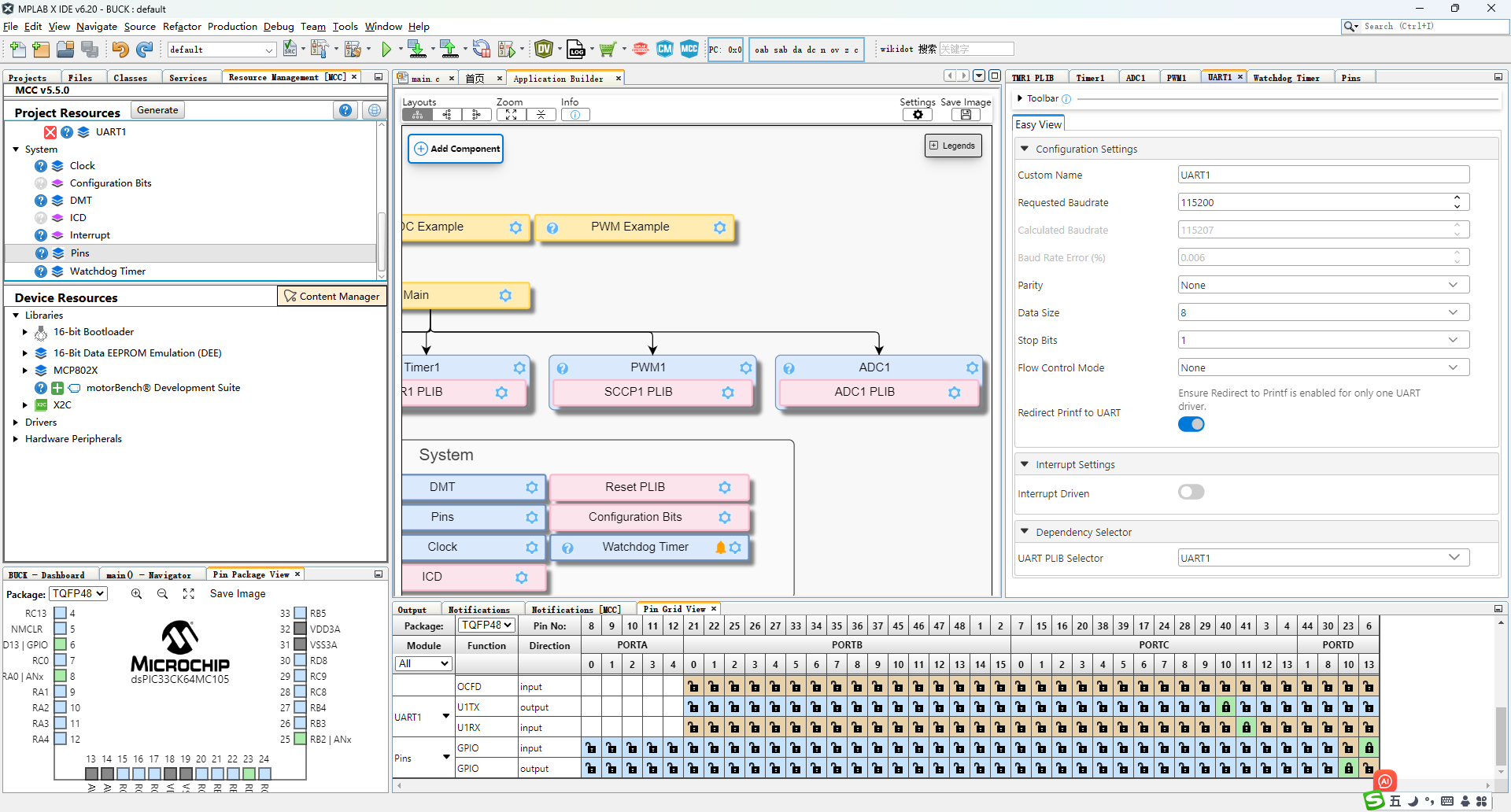Select the top-down tree layout icon
This screenshot has height=812, width=1511.
point(417,115)
